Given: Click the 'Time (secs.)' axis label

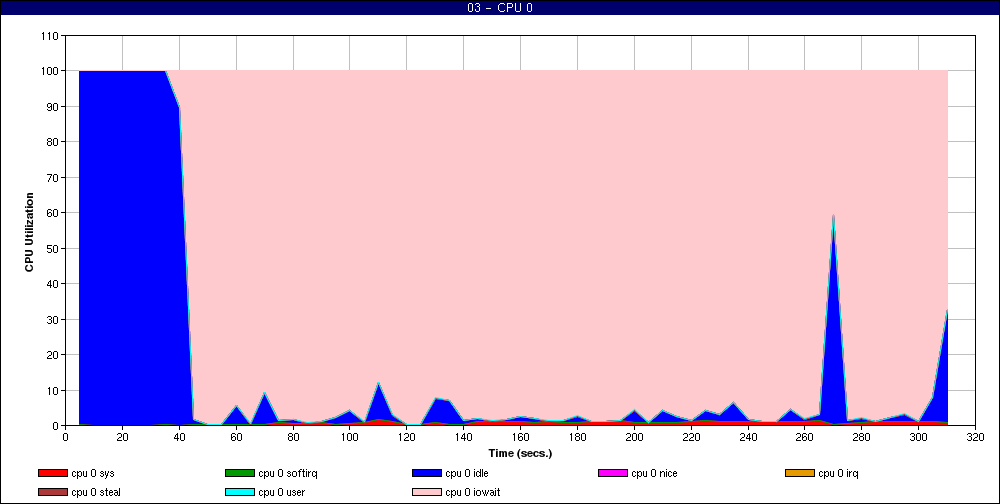Looking at the screenshot, I should (520, 454).
